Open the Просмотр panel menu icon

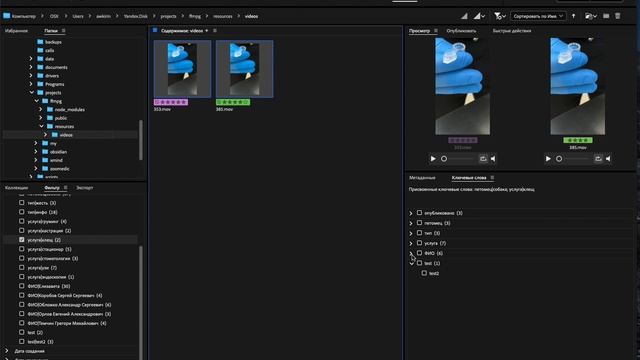click(436, 31)
